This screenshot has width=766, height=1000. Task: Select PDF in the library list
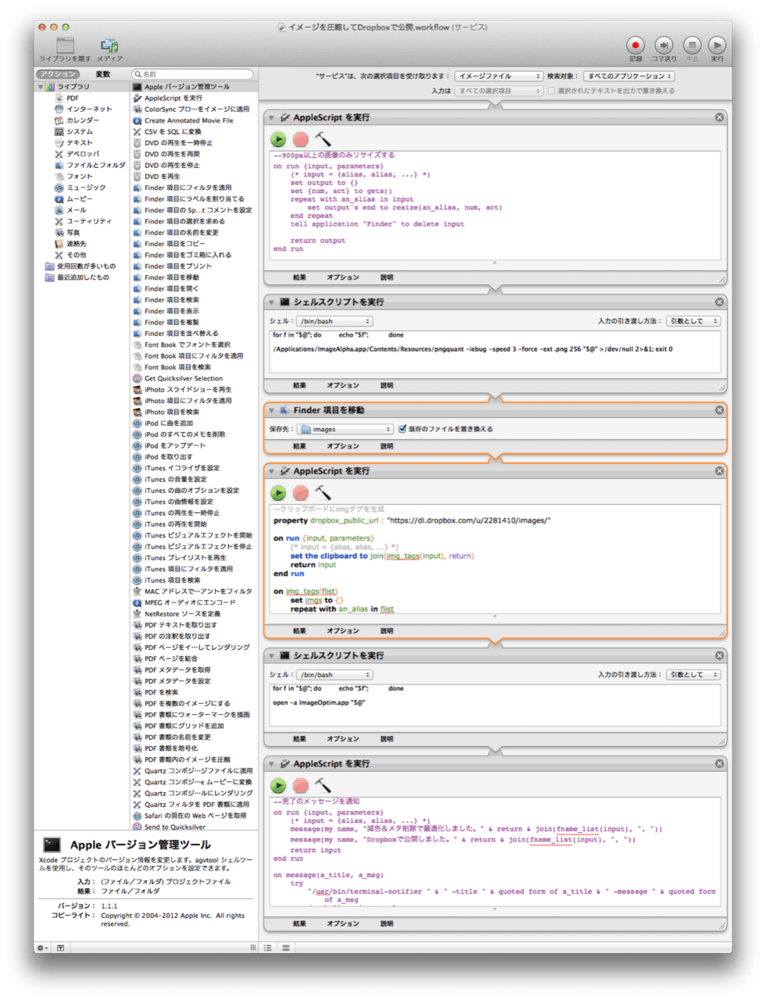(73, 98)
